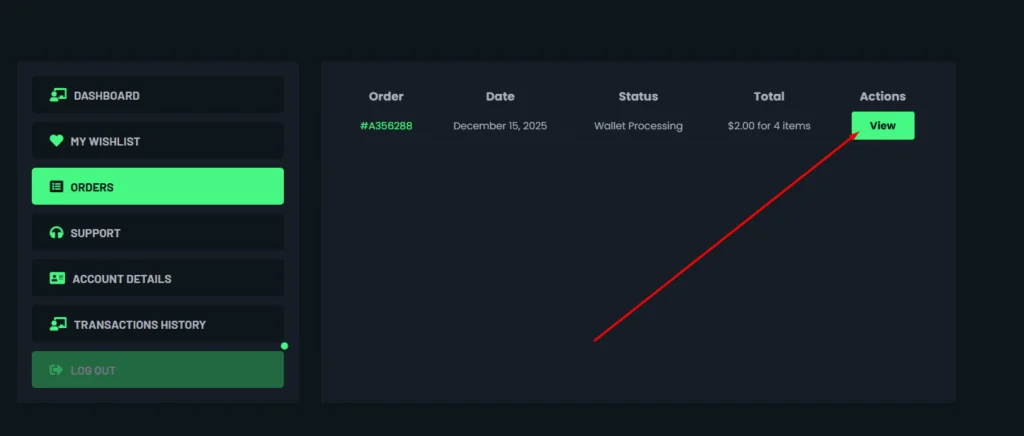The height and width of the screenshot is (436, 1024).
Task: Click the Dashboard monitor icon in the sidebar
Action: (58, 96)
